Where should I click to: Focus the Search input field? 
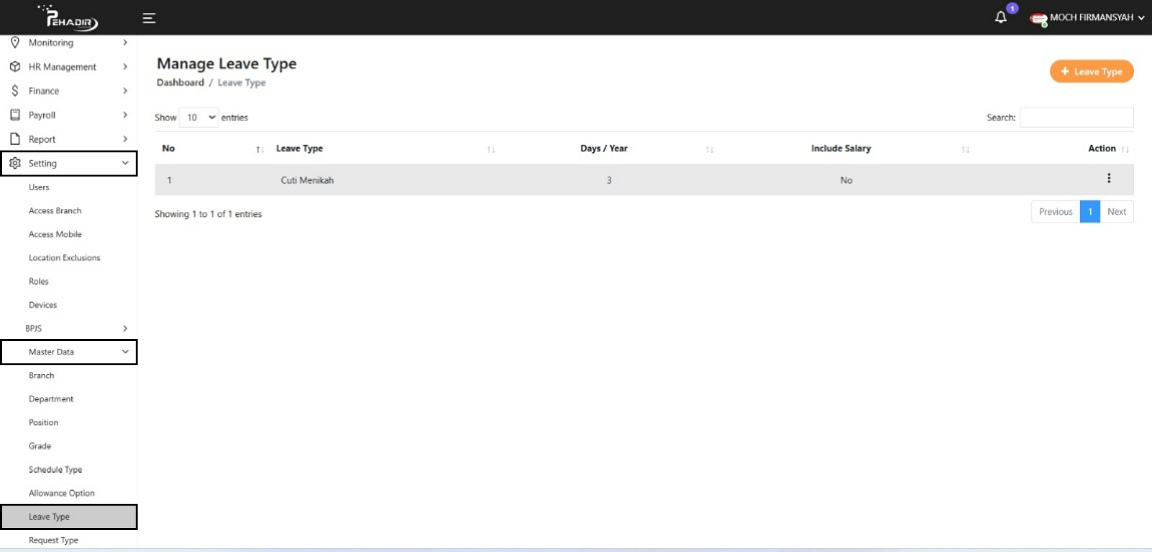point(1076,118)
